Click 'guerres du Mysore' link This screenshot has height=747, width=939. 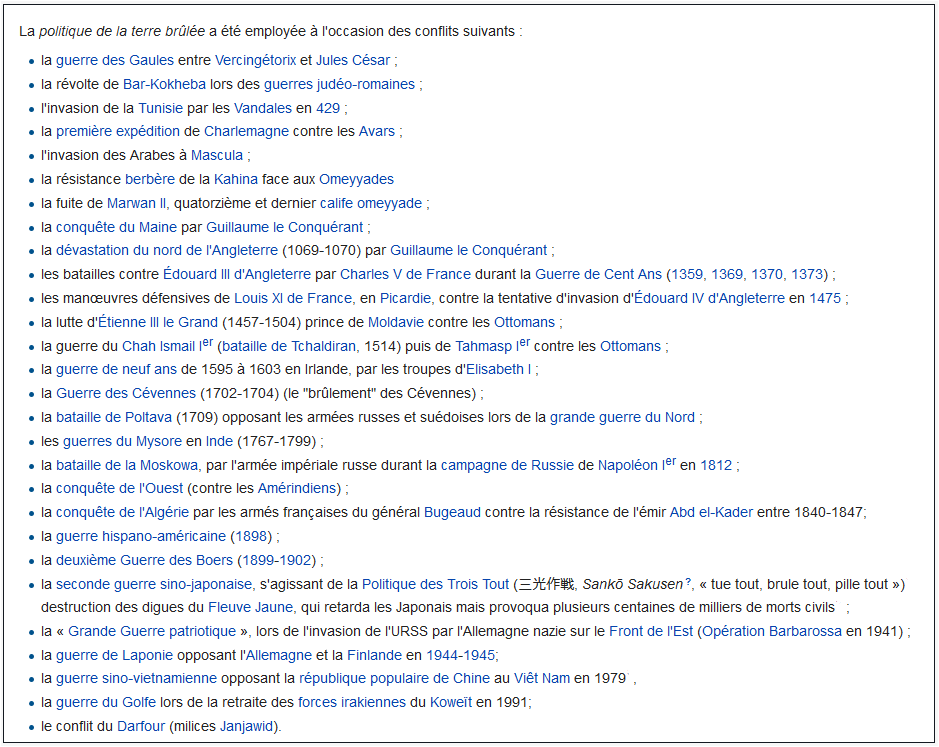[122, 441]
